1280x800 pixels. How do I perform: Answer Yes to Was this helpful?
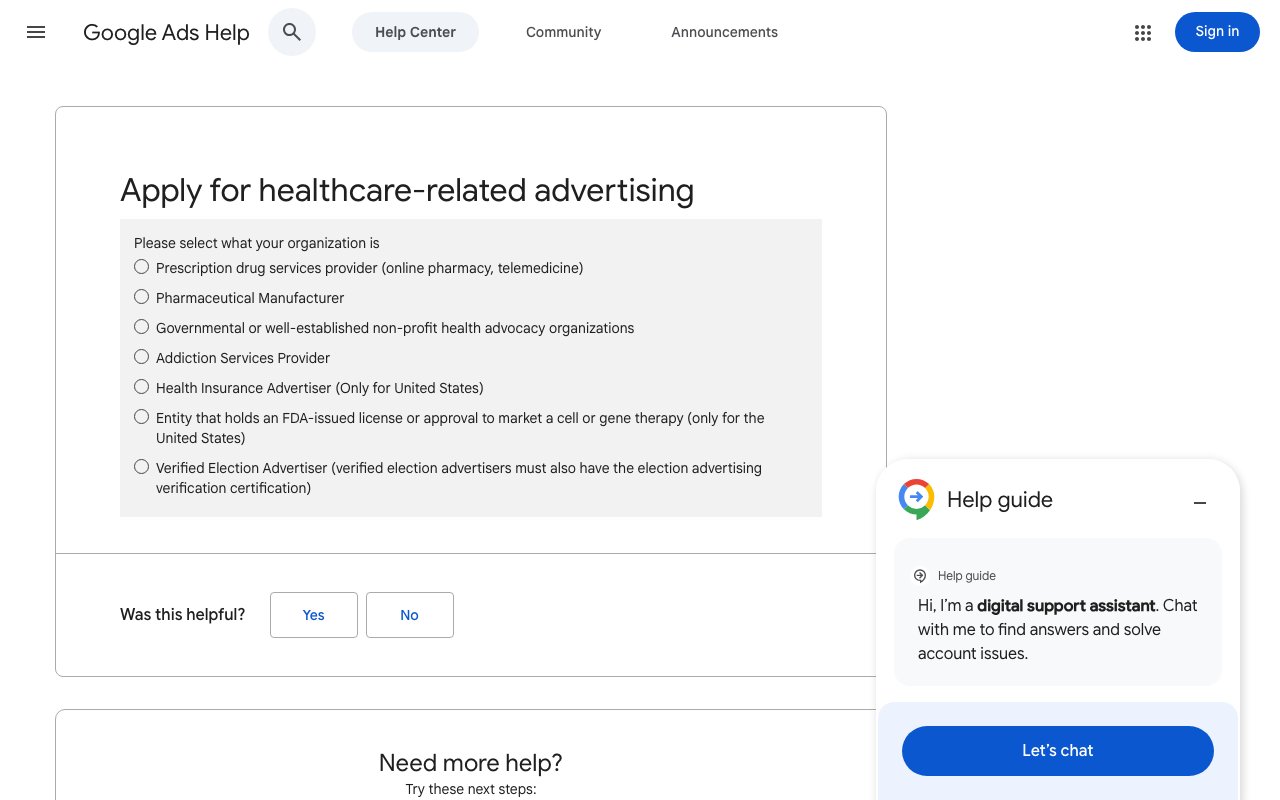pyautogui.click(x=314, y=615)
